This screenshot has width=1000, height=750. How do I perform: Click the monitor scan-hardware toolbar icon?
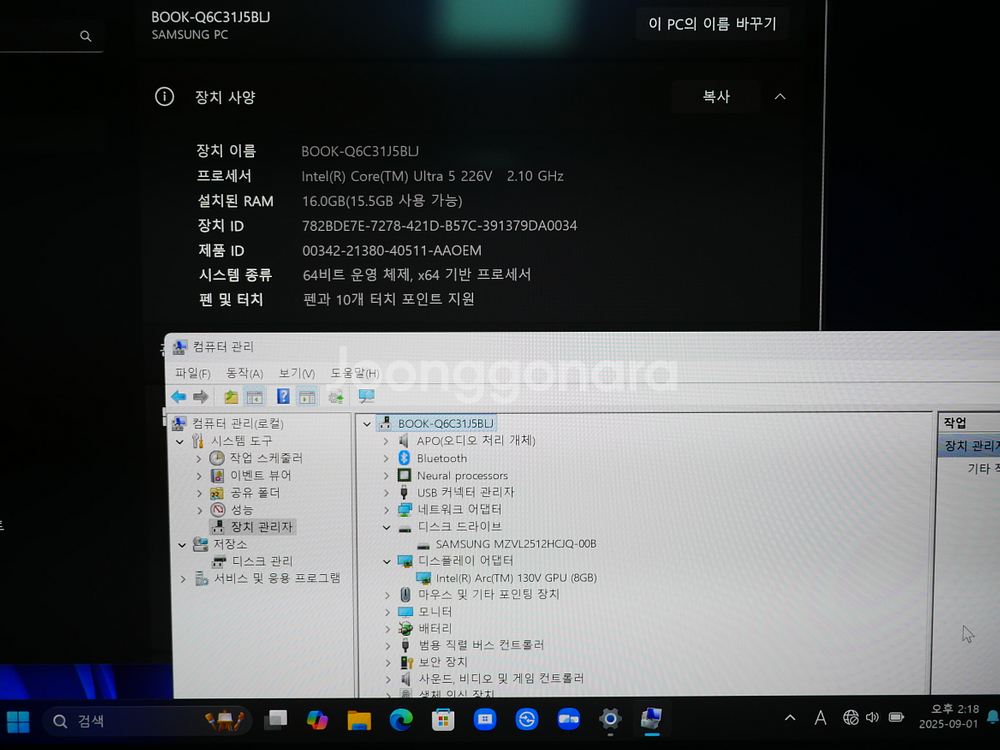[x=366, y=397]
